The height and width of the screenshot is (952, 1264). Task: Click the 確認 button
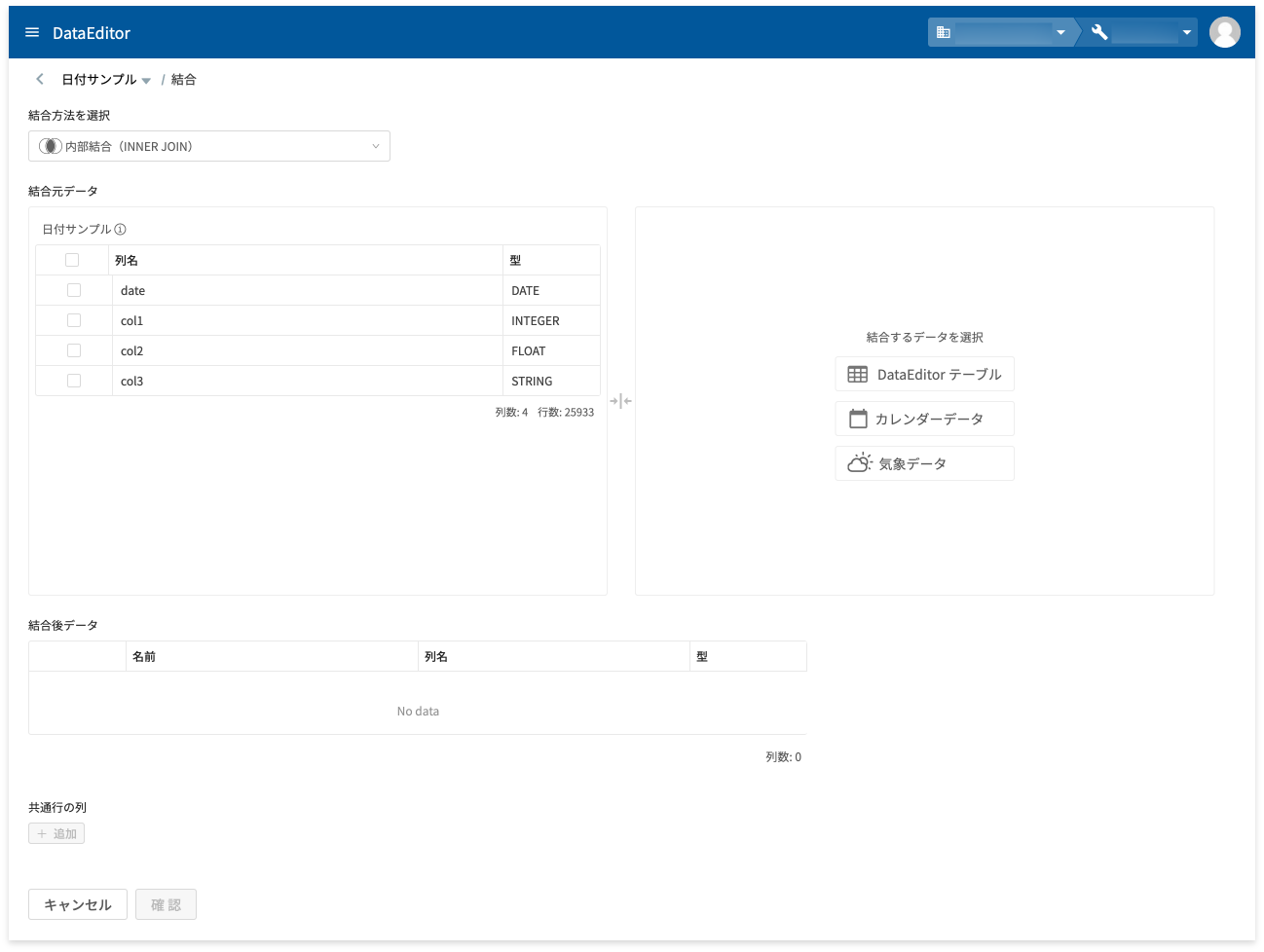[166, 904]
